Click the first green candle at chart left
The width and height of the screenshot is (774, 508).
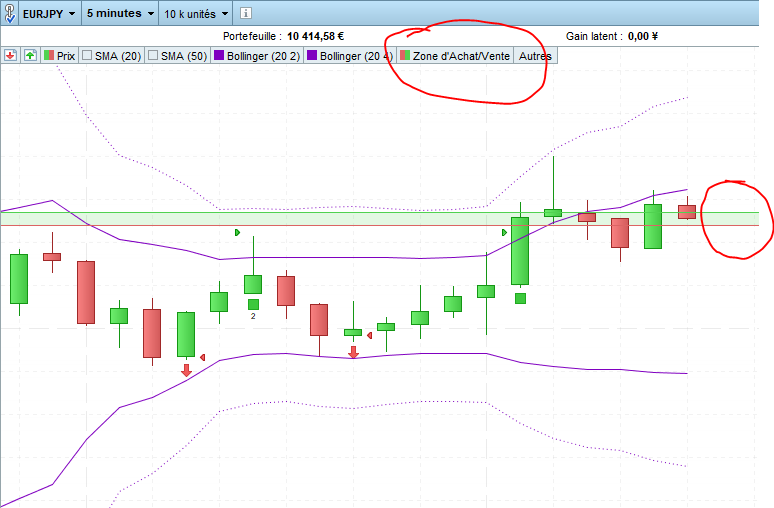click(19, 279)
